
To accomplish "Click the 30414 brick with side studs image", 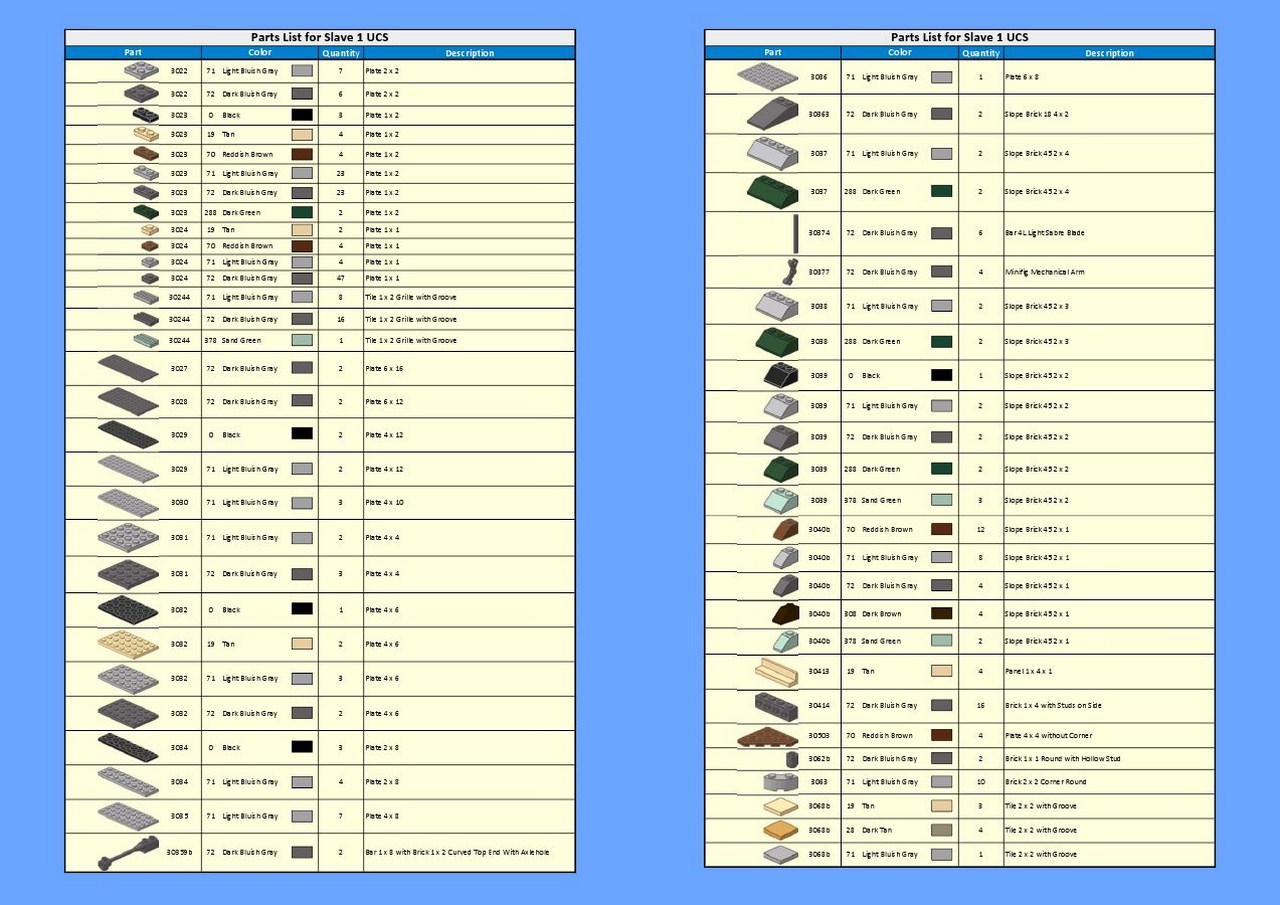I will [776, 705].
